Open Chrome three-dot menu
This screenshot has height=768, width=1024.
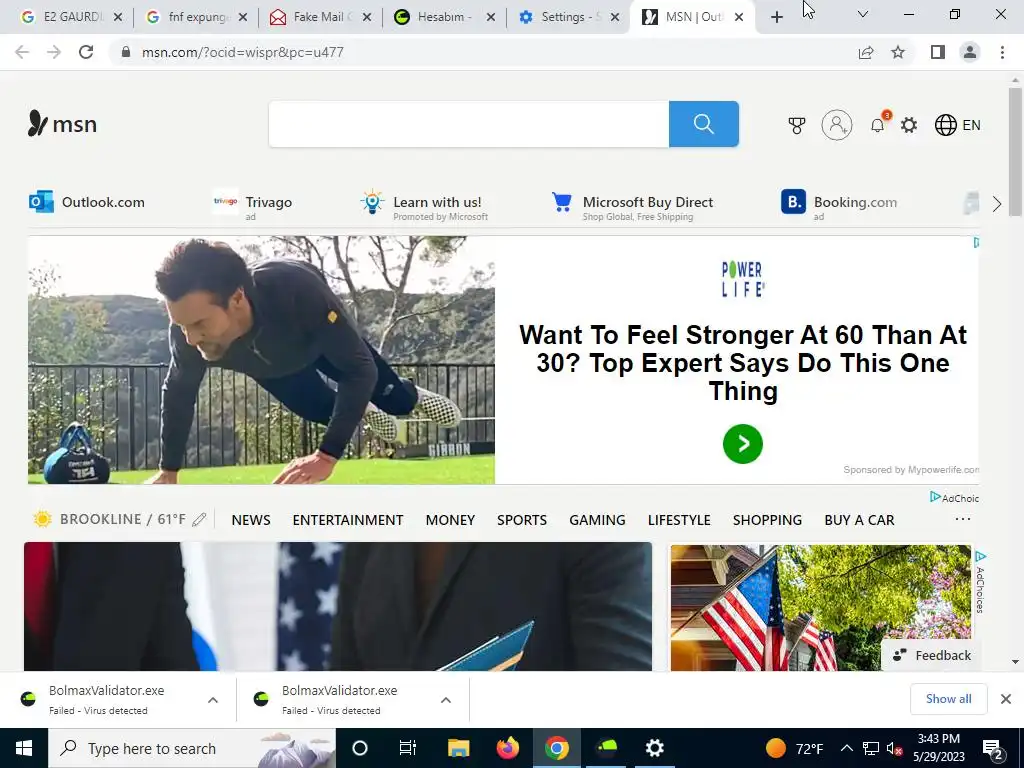[1002, 52]
